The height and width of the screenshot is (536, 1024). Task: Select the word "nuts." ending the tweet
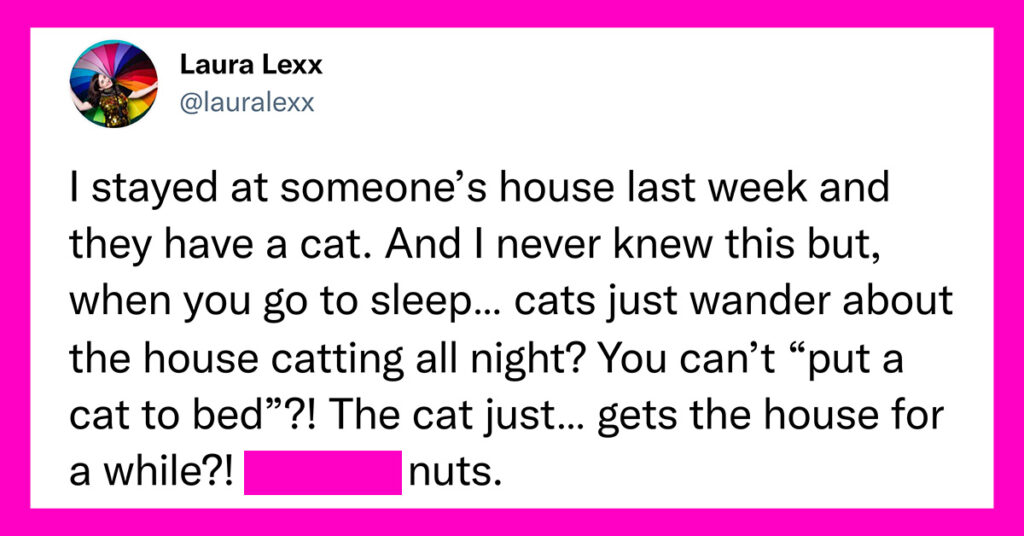455,472
